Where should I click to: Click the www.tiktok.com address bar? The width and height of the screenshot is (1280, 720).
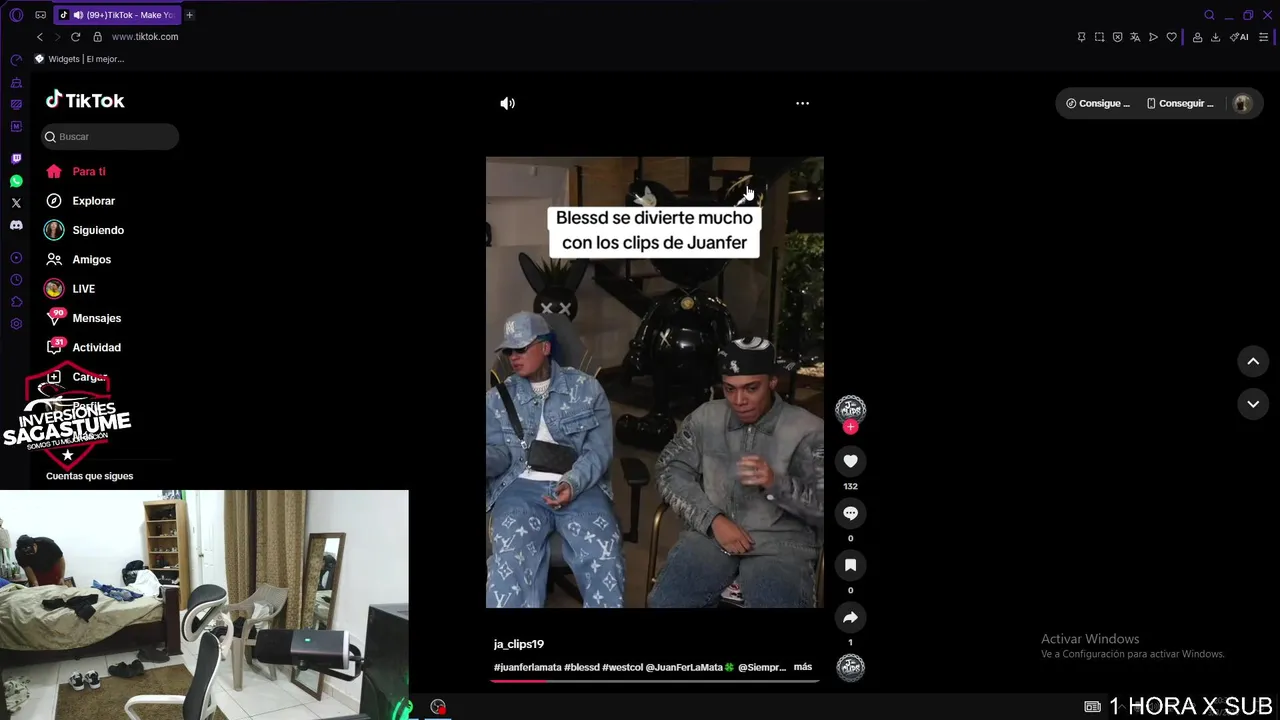(145, 37)
